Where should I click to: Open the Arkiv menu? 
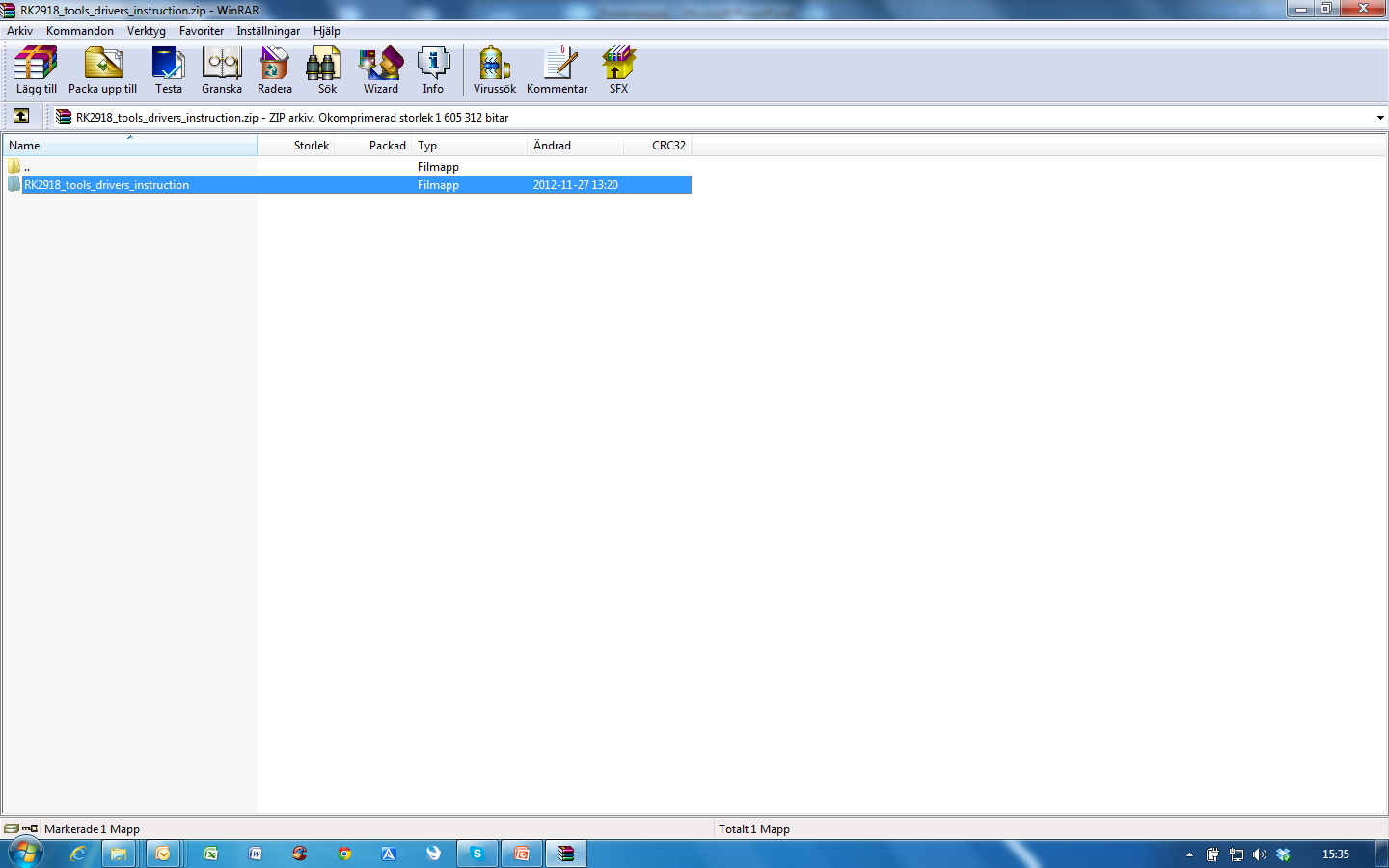[20, 31]
